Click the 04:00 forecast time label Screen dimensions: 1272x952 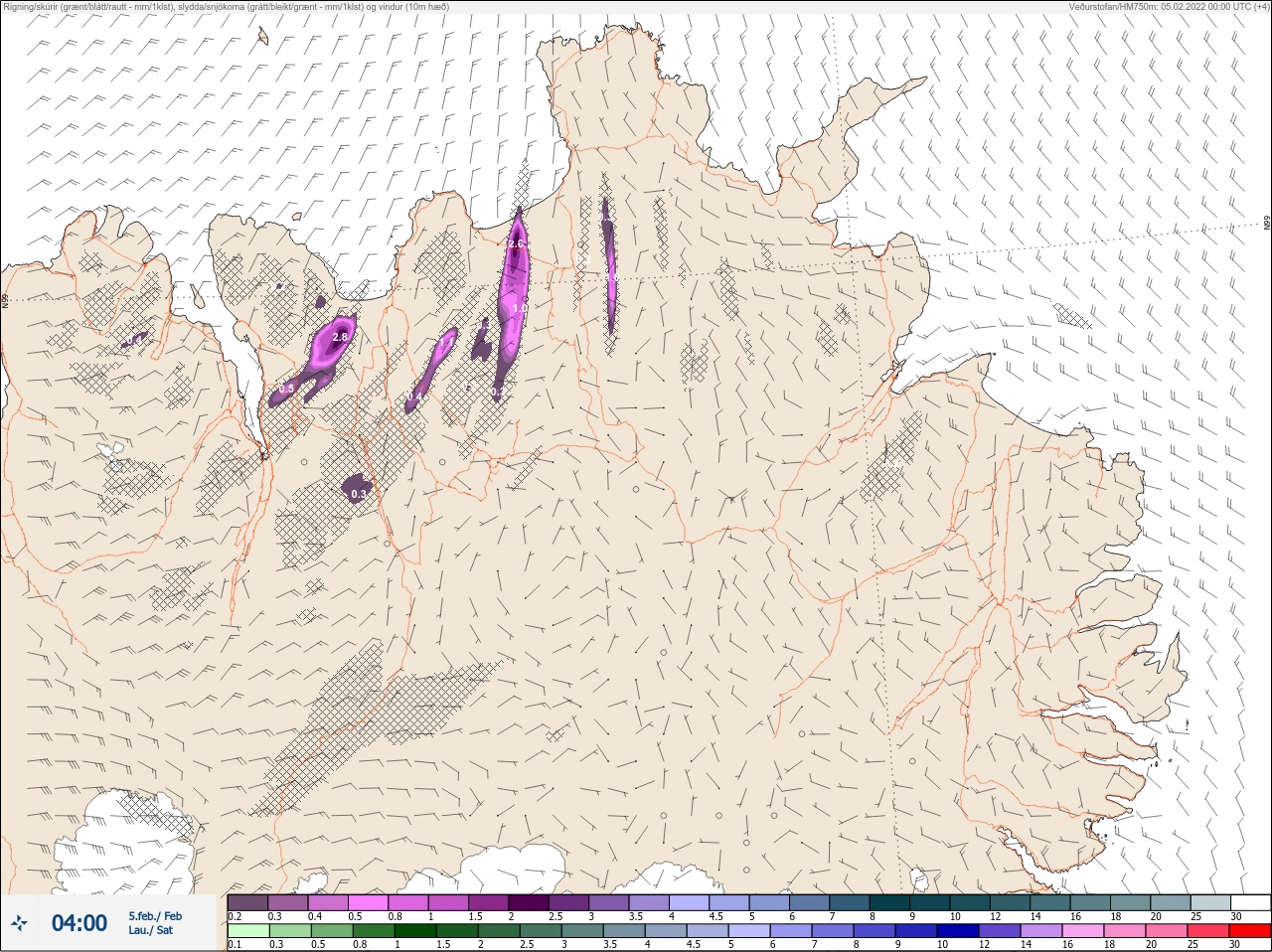pyautogui.click(x=79, y=923)
